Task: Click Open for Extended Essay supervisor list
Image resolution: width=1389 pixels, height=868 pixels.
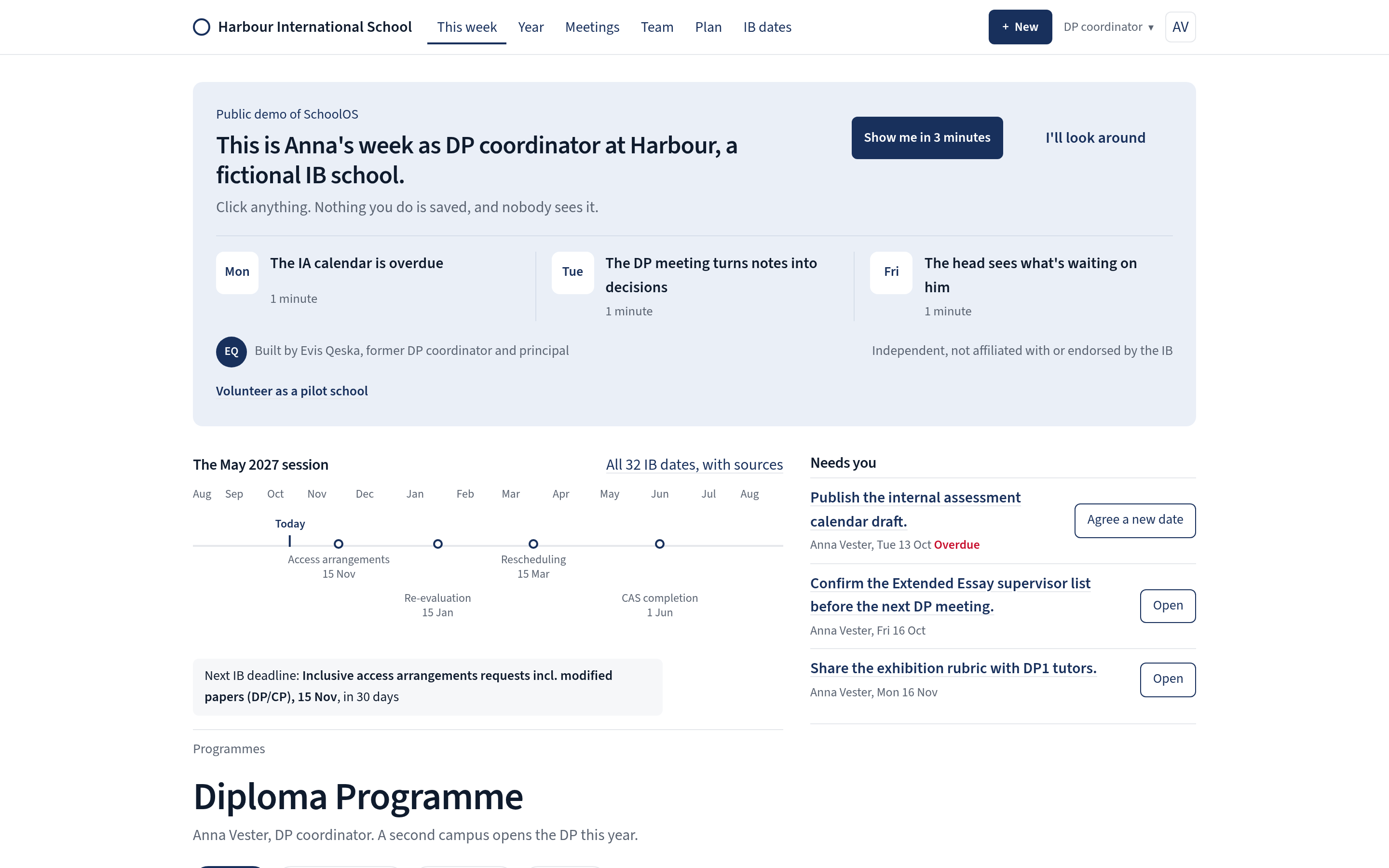Action: [x=1168, y=606]
